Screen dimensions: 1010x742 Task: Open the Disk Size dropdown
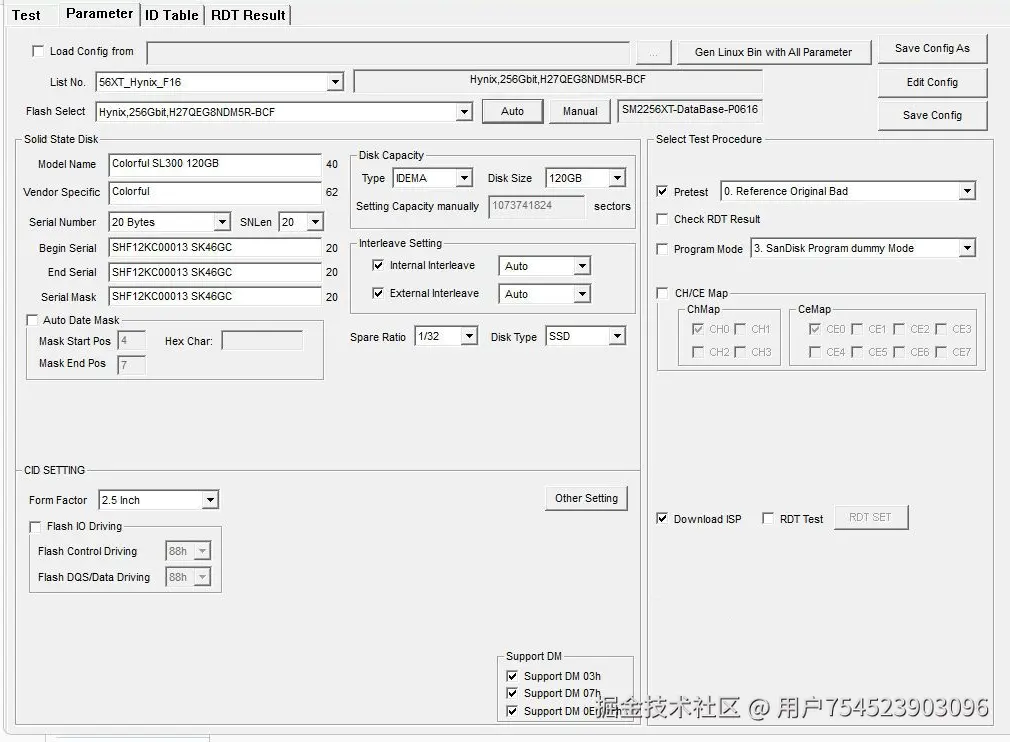pos(617,178)
